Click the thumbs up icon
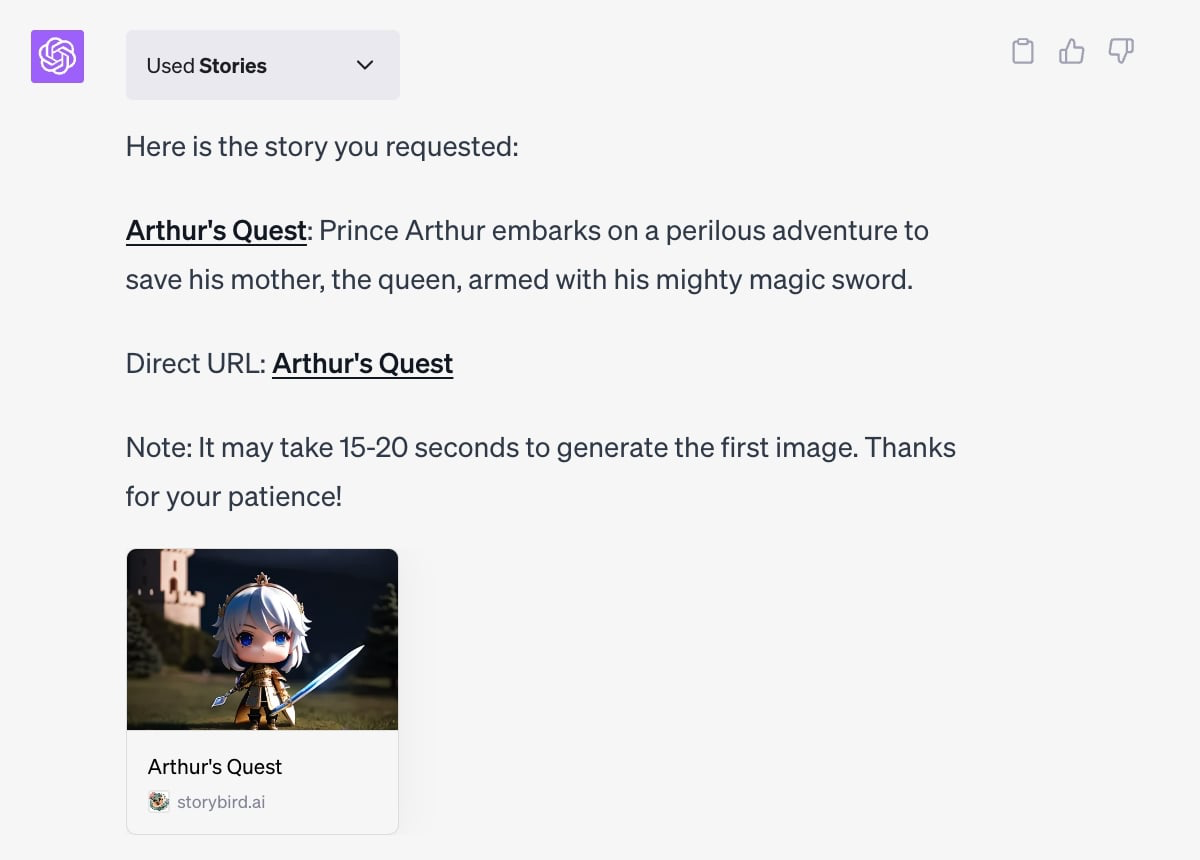The image size is (1200, 860). 1071,51
